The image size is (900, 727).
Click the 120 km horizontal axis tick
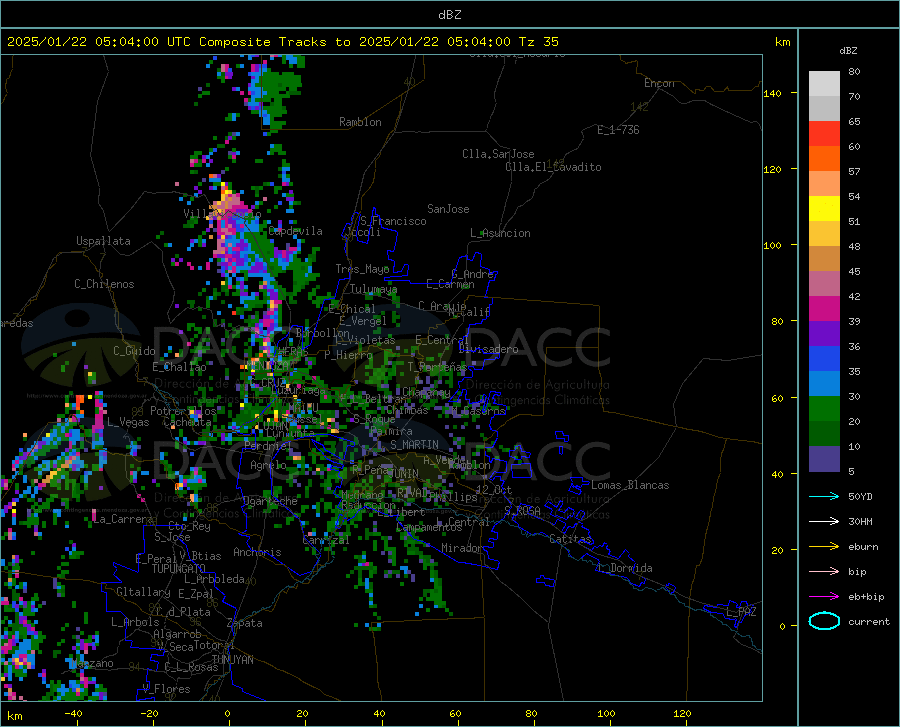(x=682, y=713)
